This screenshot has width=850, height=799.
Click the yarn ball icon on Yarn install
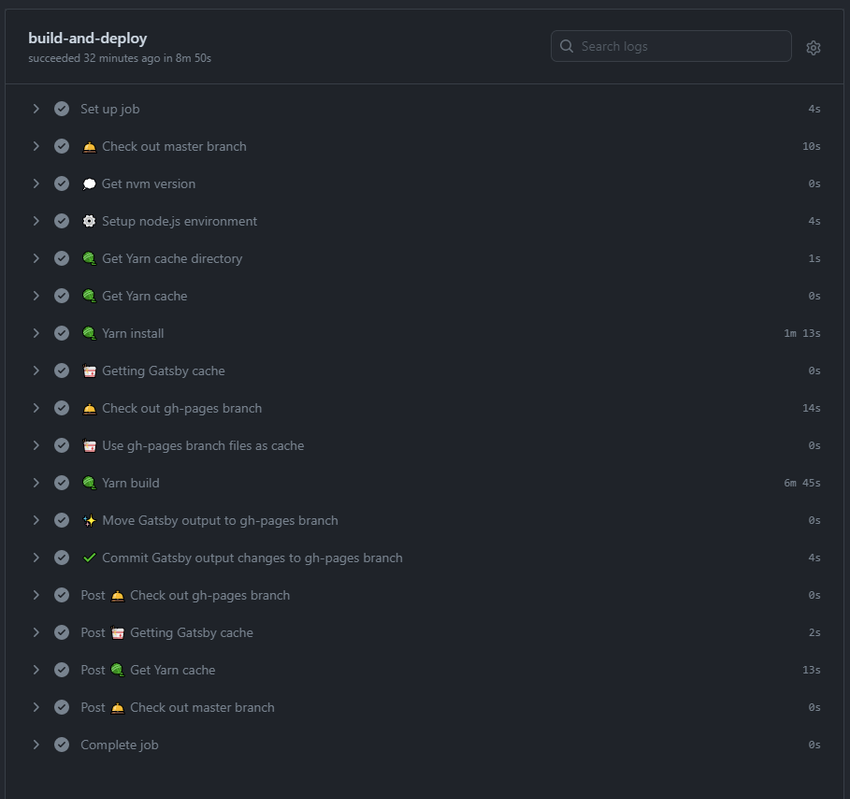[89, 333]
